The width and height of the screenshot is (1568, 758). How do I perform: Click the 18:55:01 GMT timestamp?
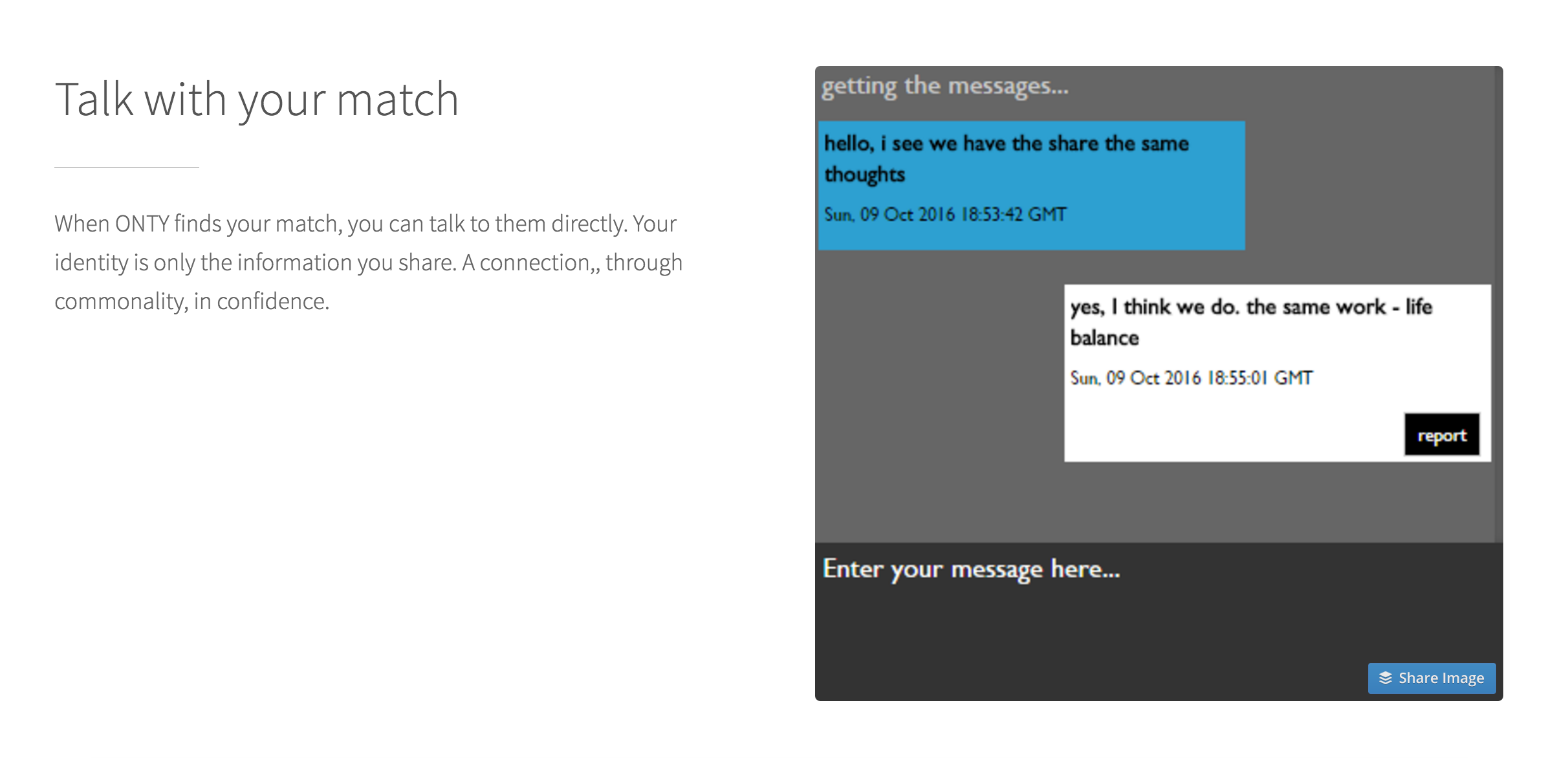point(1191,378)
